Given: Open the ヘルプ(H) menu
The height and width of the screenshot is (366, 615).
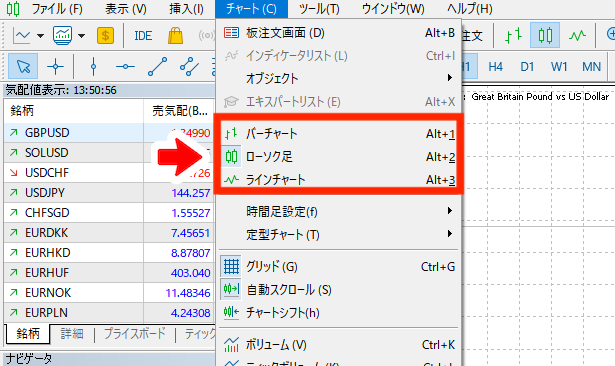Looking at the screenshot, I should click(x=469, y=9).
